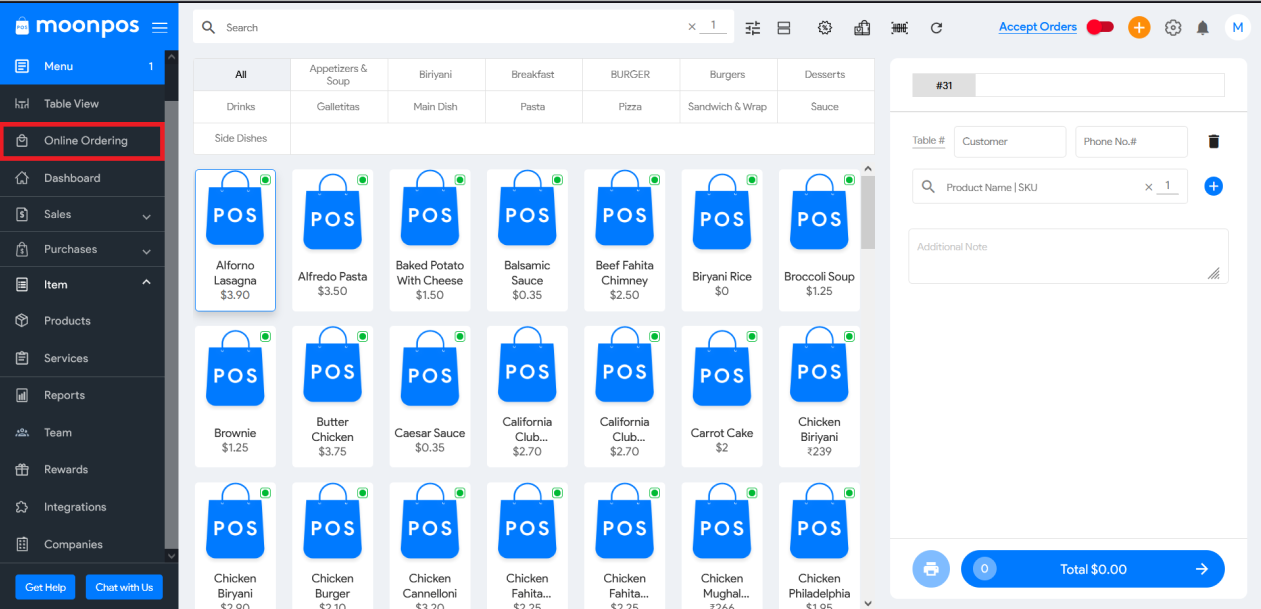This screenshot has width=1261, height=609.
Task: Click the Customer input field
Action: [x=1009, y=142]
